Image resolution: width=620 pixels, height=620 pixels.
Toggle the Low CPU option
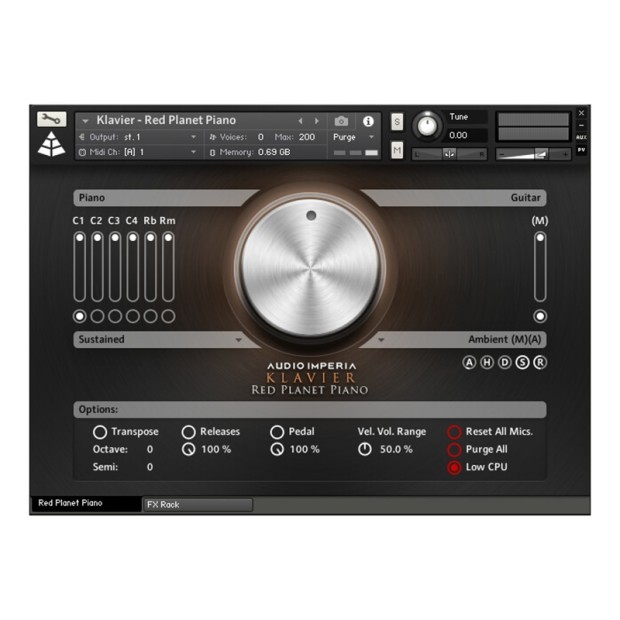pos(454,467)
